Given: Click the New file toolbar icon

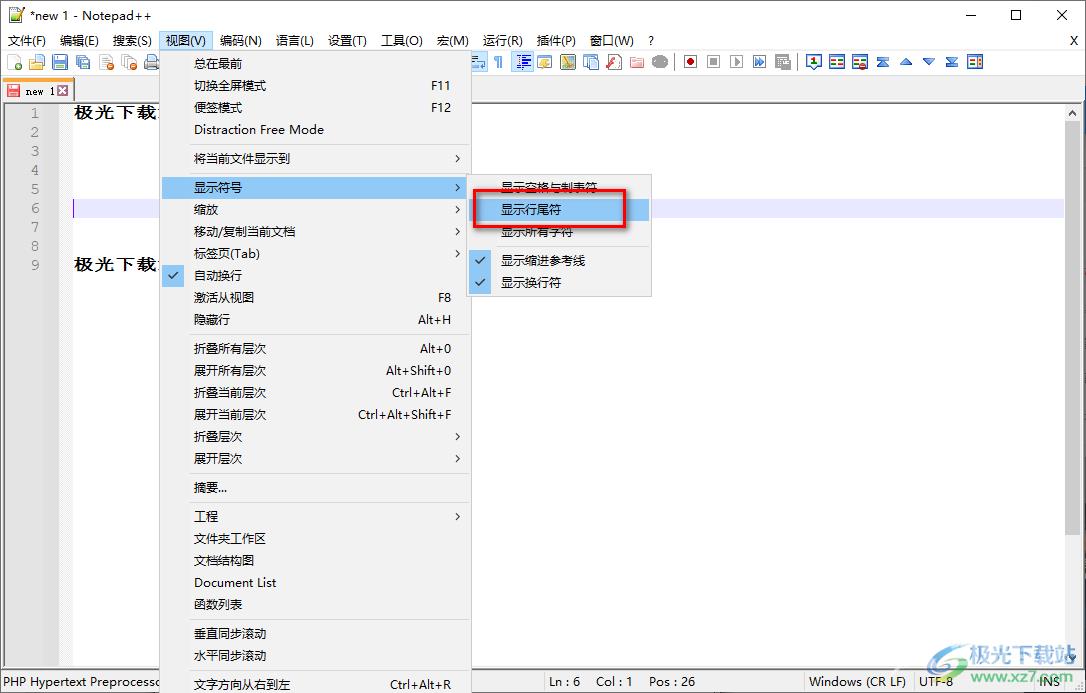Looking at the screenshot, I should pyautogui.click(x=14, y=62).
